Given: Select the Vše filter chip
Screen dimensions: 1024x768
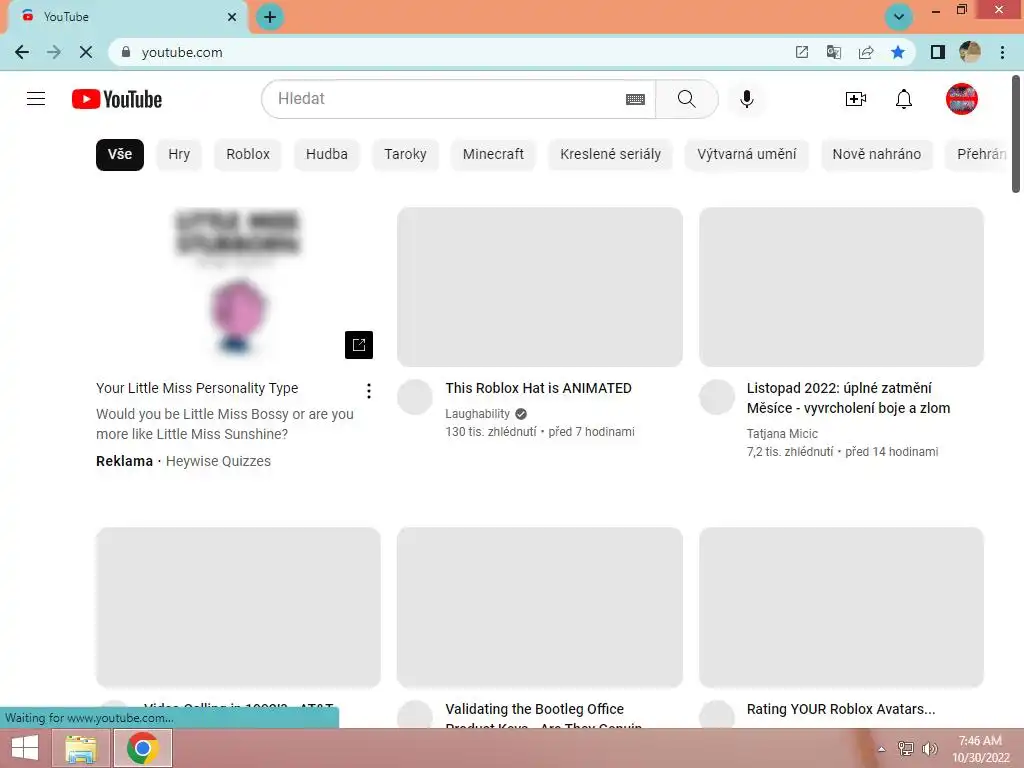Looking at the screenshot, I should point(120,155).
